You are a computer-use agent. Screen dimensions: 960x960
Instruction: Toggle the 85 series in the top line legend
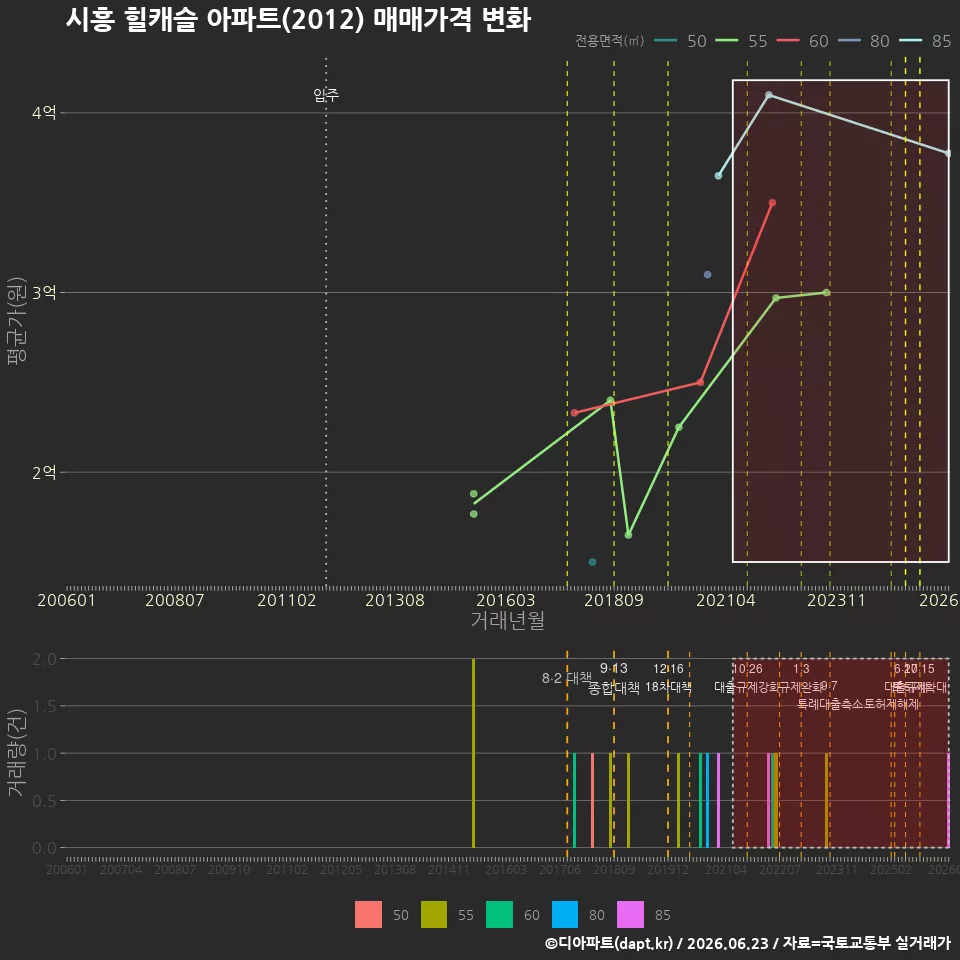(x=924, y=41)
